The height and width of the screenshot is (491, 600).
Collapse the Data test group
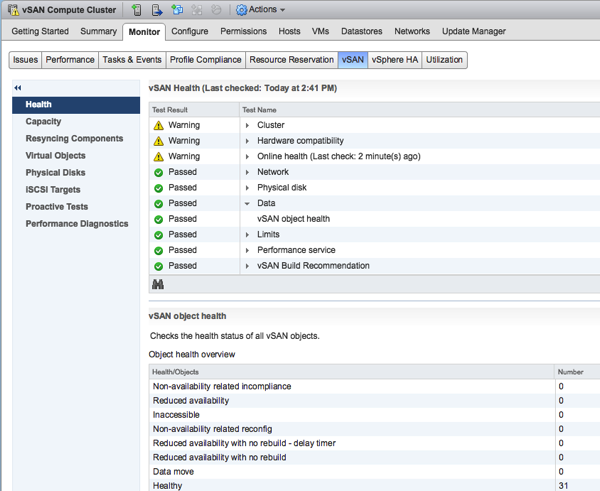pyautogui.click(x=247, y=204)
